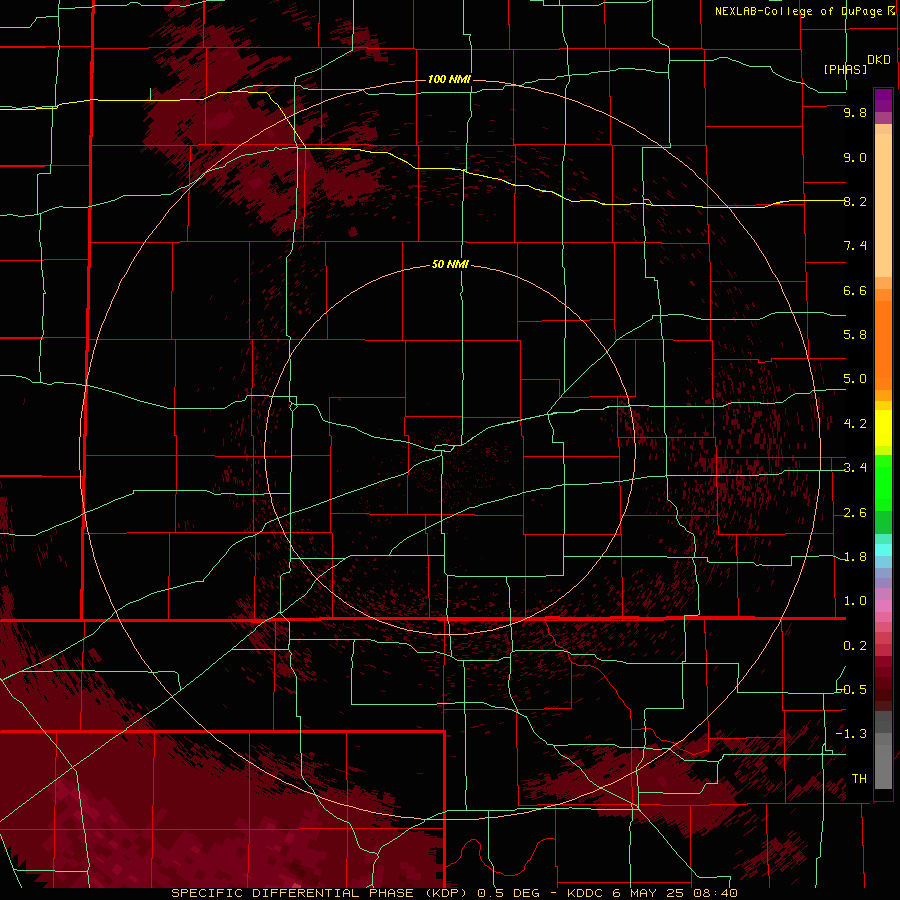The width and height of the screenshot is (900, 900).
Task: Click the -1.3 scale value
Action: click(x=852, y=734)
